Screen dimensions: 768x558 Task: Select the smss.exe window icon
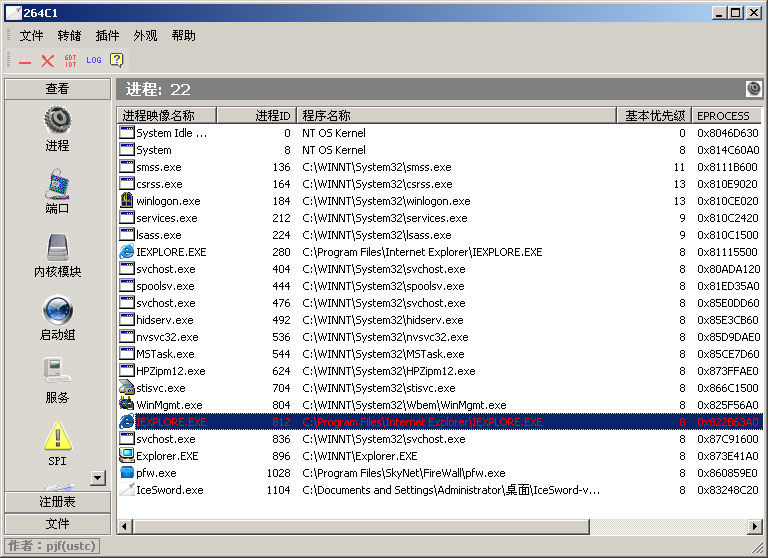(127, 167)
